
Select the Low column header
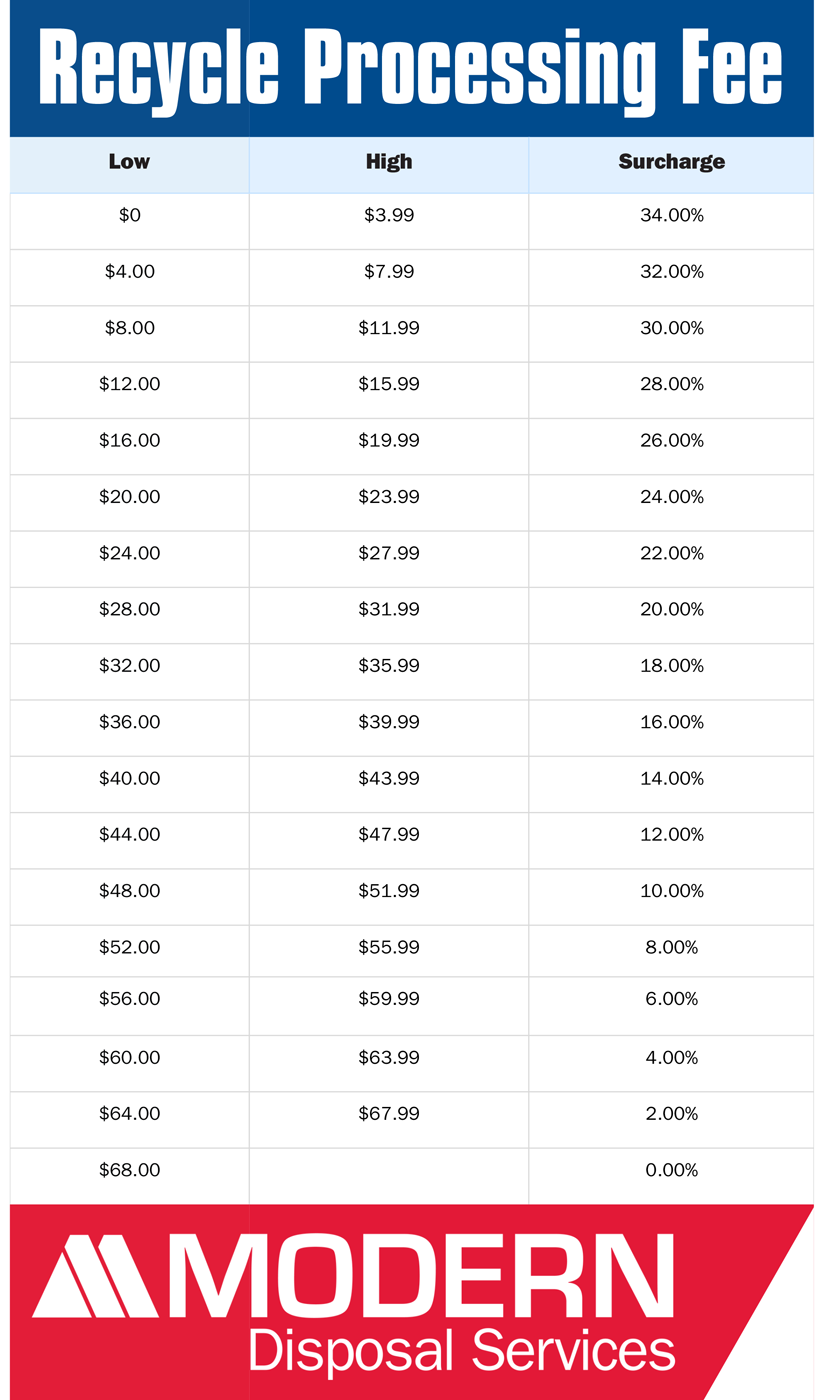point(129,162)
